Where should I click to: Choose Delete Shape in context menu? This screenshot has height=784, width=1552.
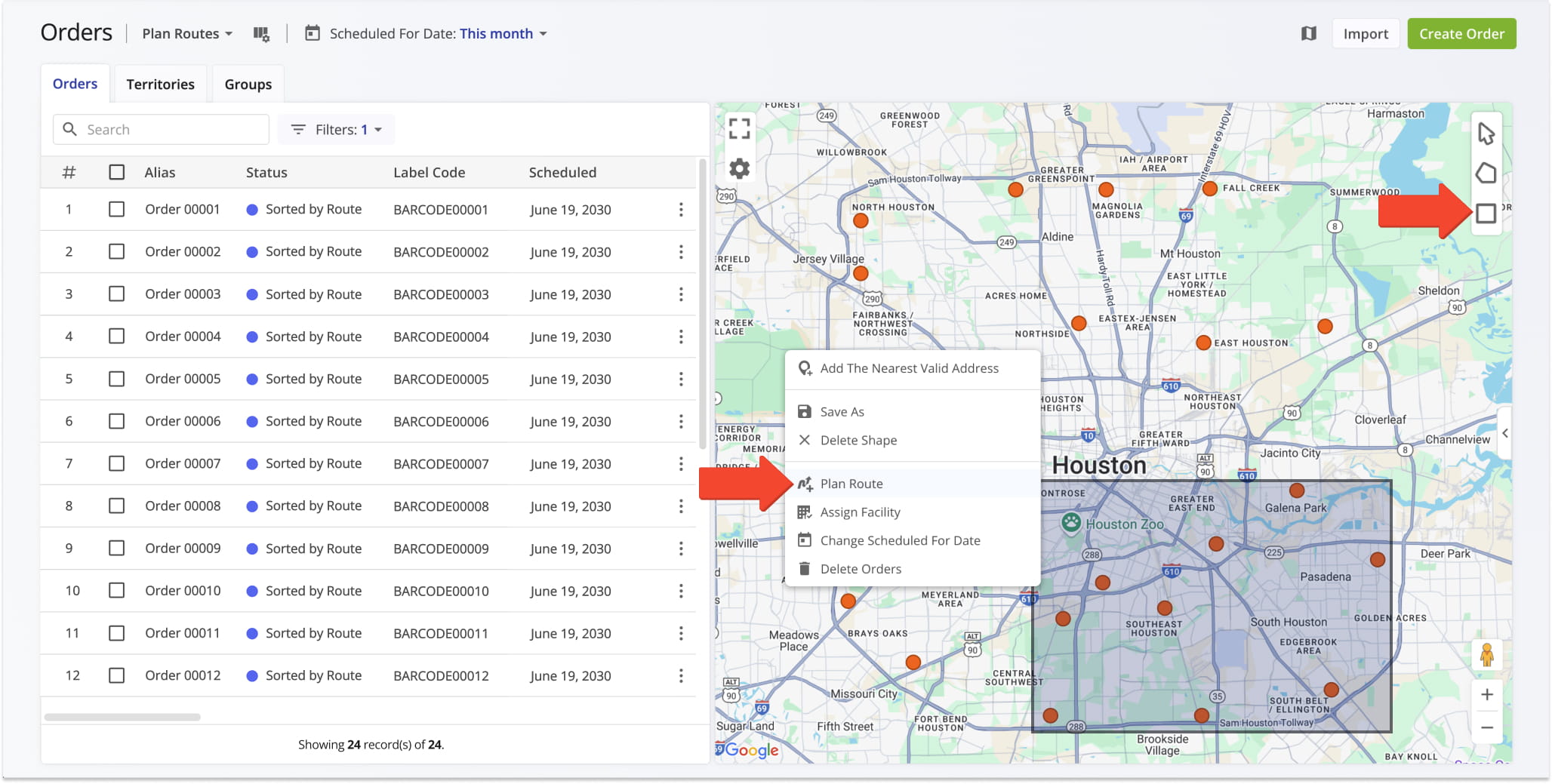913,440
